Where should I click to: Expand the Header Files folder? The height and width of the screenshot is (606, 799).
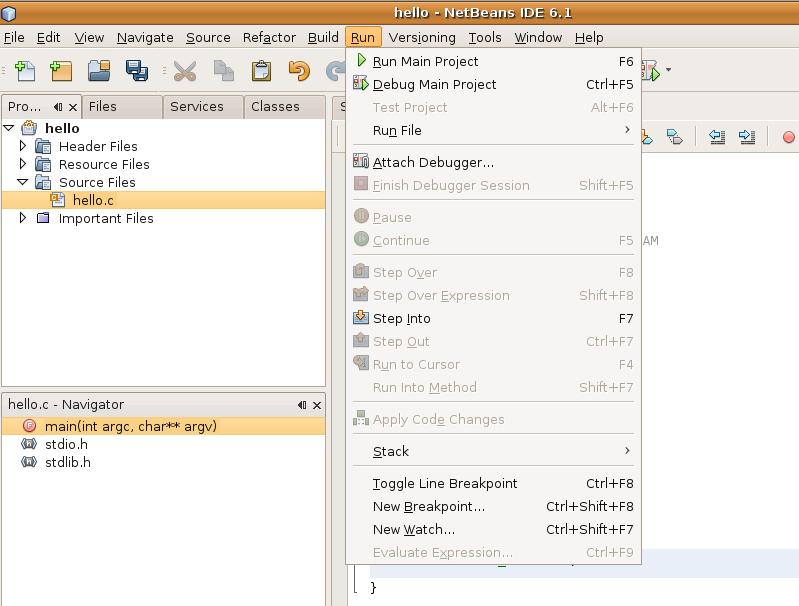pyautogui.click(x=22, y=146)
